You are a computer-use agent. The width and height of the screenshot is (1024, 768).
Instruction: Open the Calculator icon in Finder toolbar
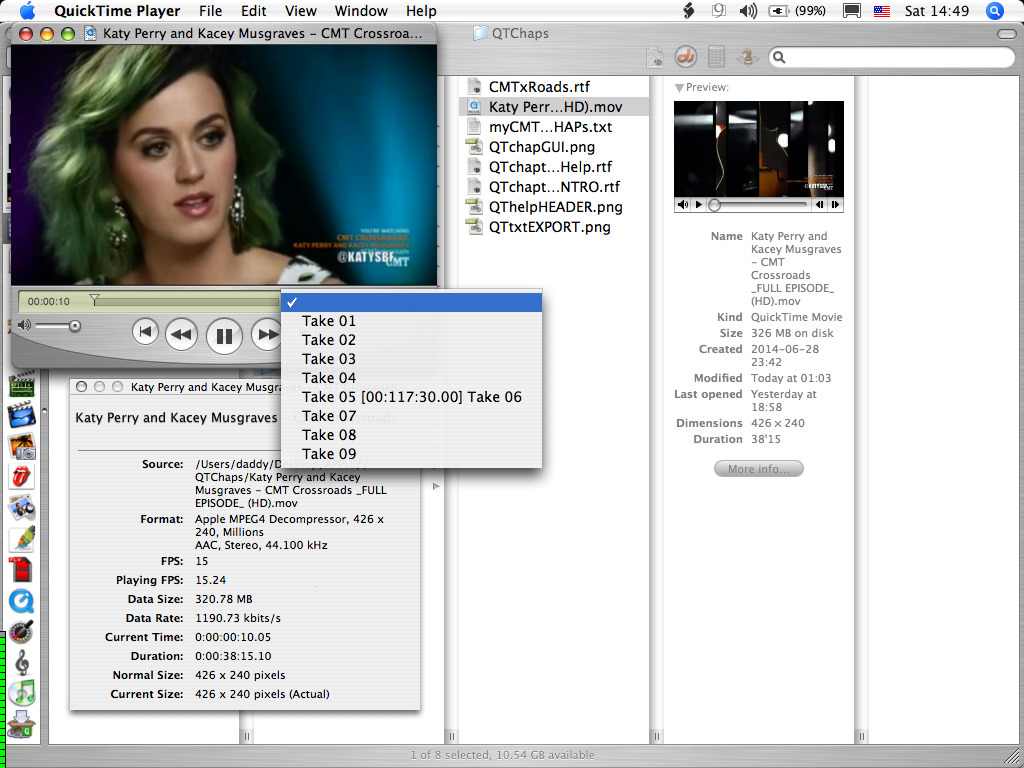pos(716,57)
